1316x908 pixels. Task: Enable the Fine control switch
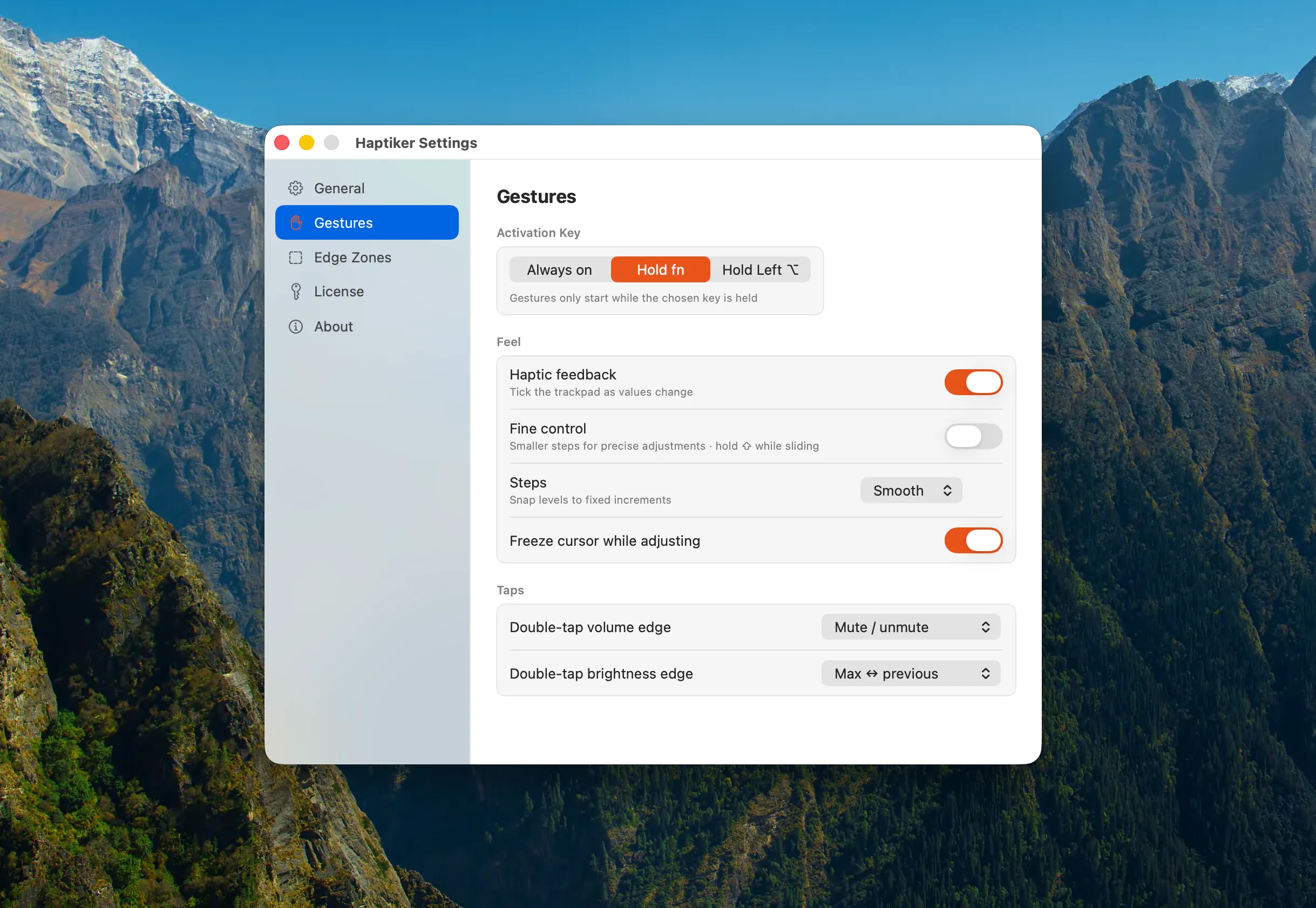(x=973, y=436)
